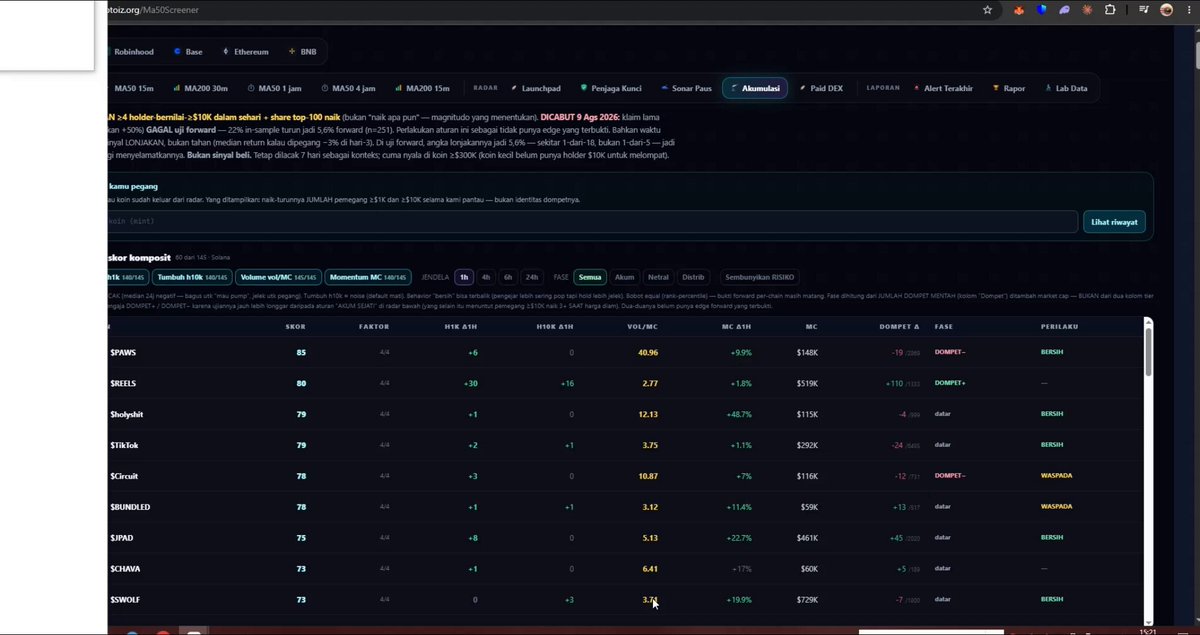Image resolution: width=1200 pixels, height=635 pixels.
Task: Select the 24h window option
Action: [x=532, y=277]
